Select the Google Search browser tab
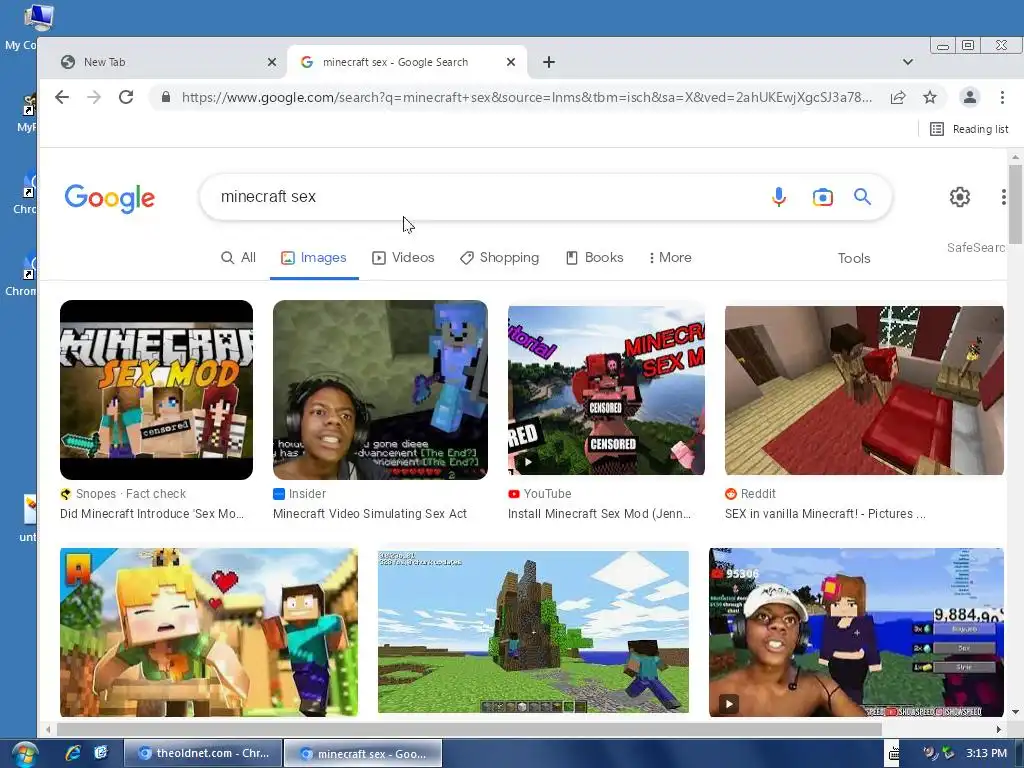This screenshot has height=768, width=1024. tap(407, 62)
